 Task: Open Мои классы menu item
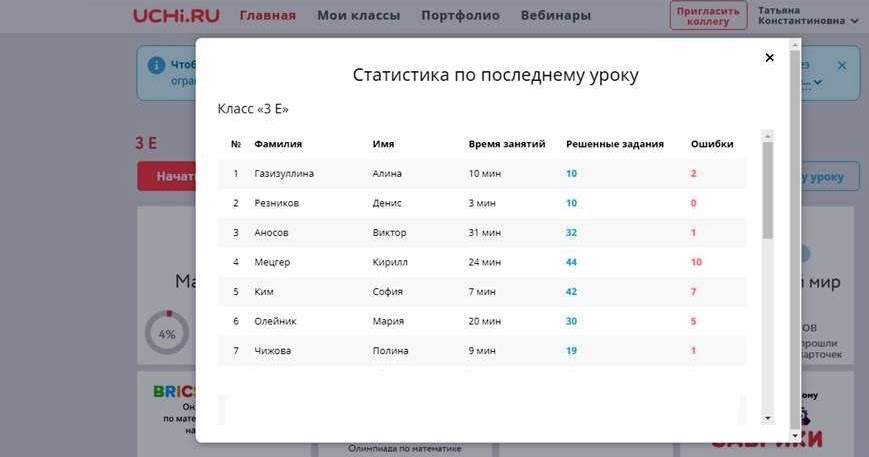[359, 16]
